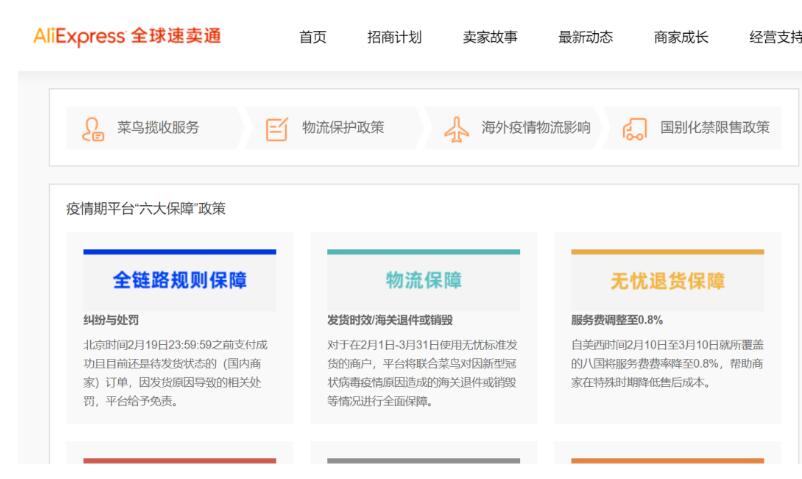Select the 国别化禁限售政策 text tab
Screen dimensions: 802x479
pos(716,127)
